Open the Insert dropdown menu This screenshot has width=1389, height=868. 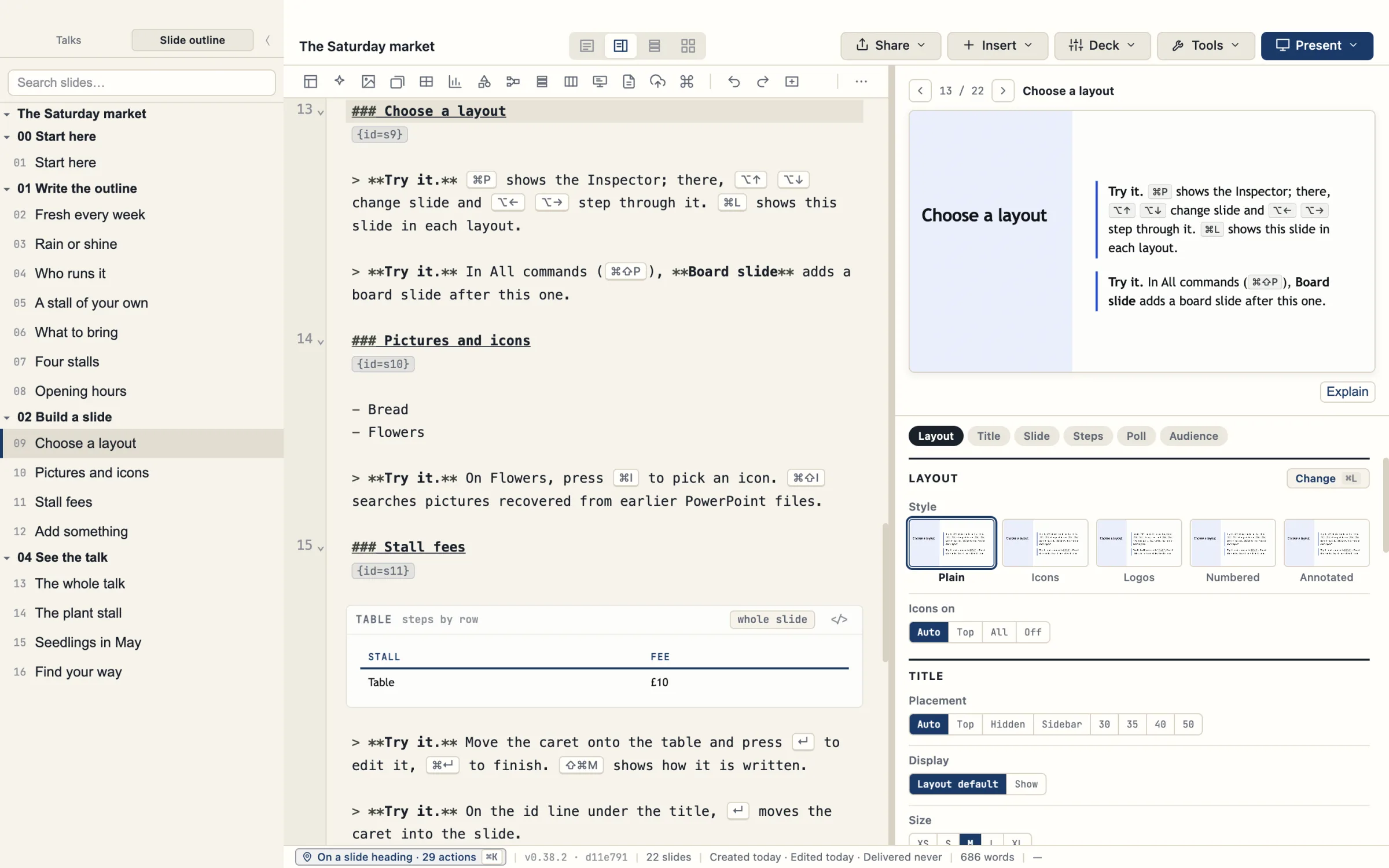[x=998, y=46]
